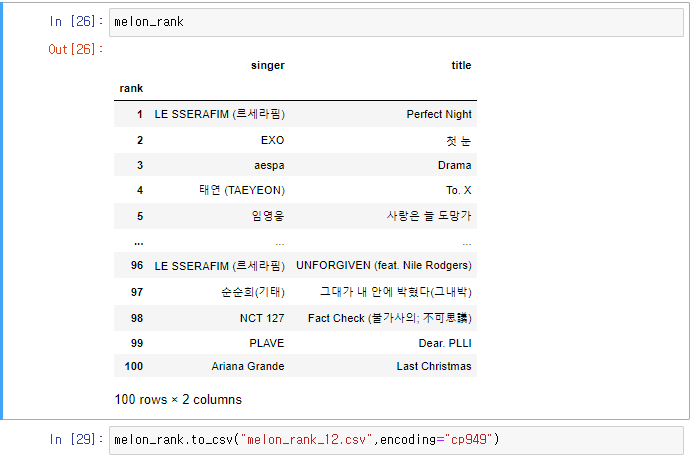This screenshot has width=700, height=456.
Task: Click the rank 5 index cell
Action: click(x=140, y=216)
